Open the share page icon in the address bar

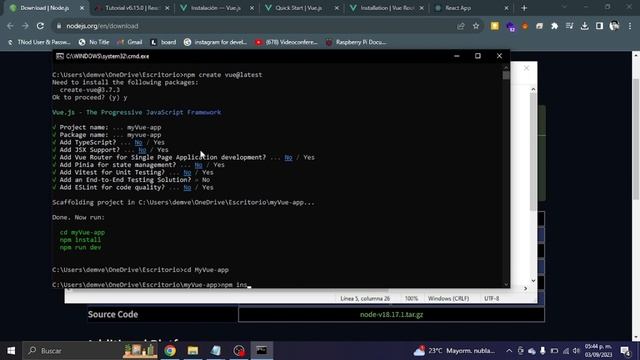(x=461, y=26)
